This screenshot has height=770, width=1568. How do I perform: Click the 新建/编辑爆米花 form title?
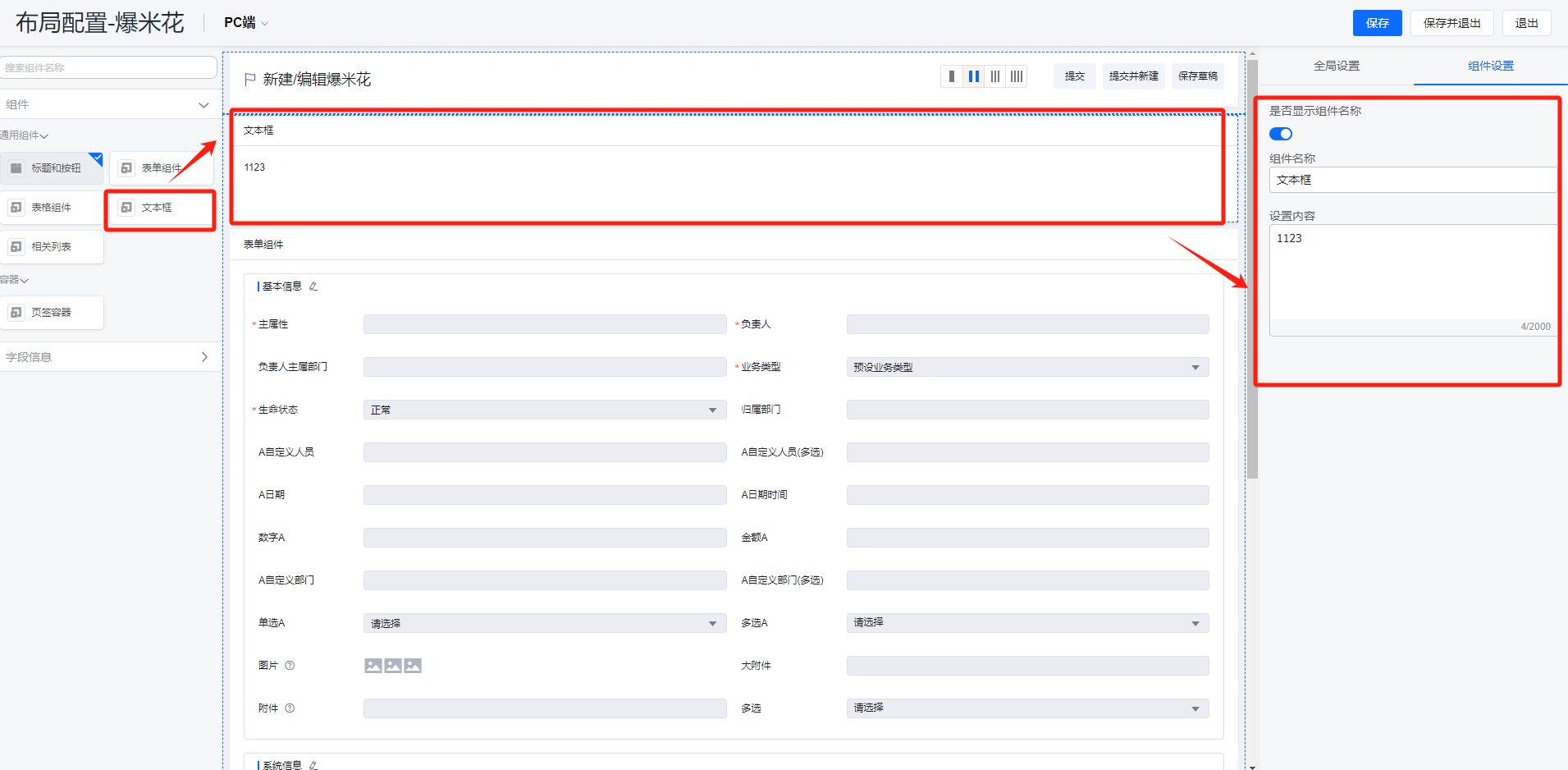click(317, 80)
